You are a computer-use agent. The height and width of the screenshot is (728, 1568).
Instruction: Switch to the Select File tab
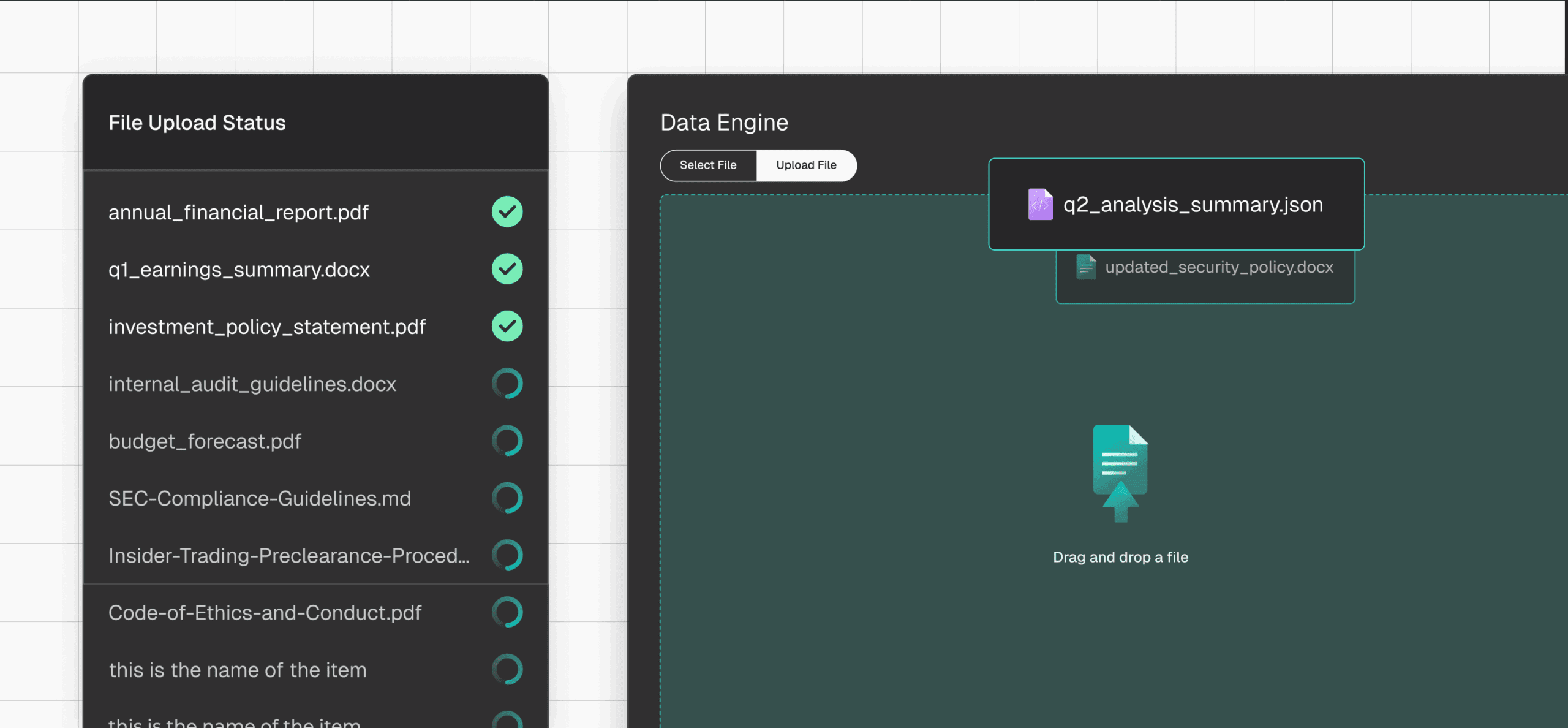pyautogui.click(x=708, y=165)
